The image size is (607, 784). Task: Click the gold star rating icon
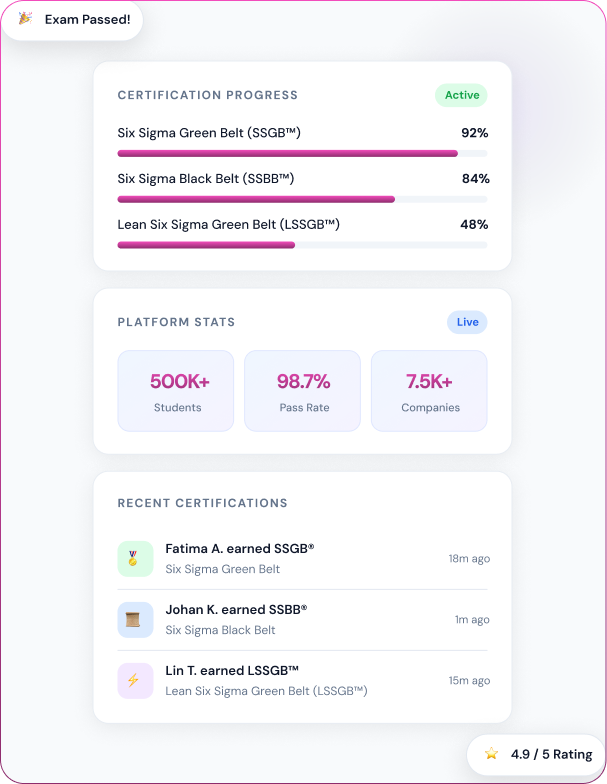(492, 754)
